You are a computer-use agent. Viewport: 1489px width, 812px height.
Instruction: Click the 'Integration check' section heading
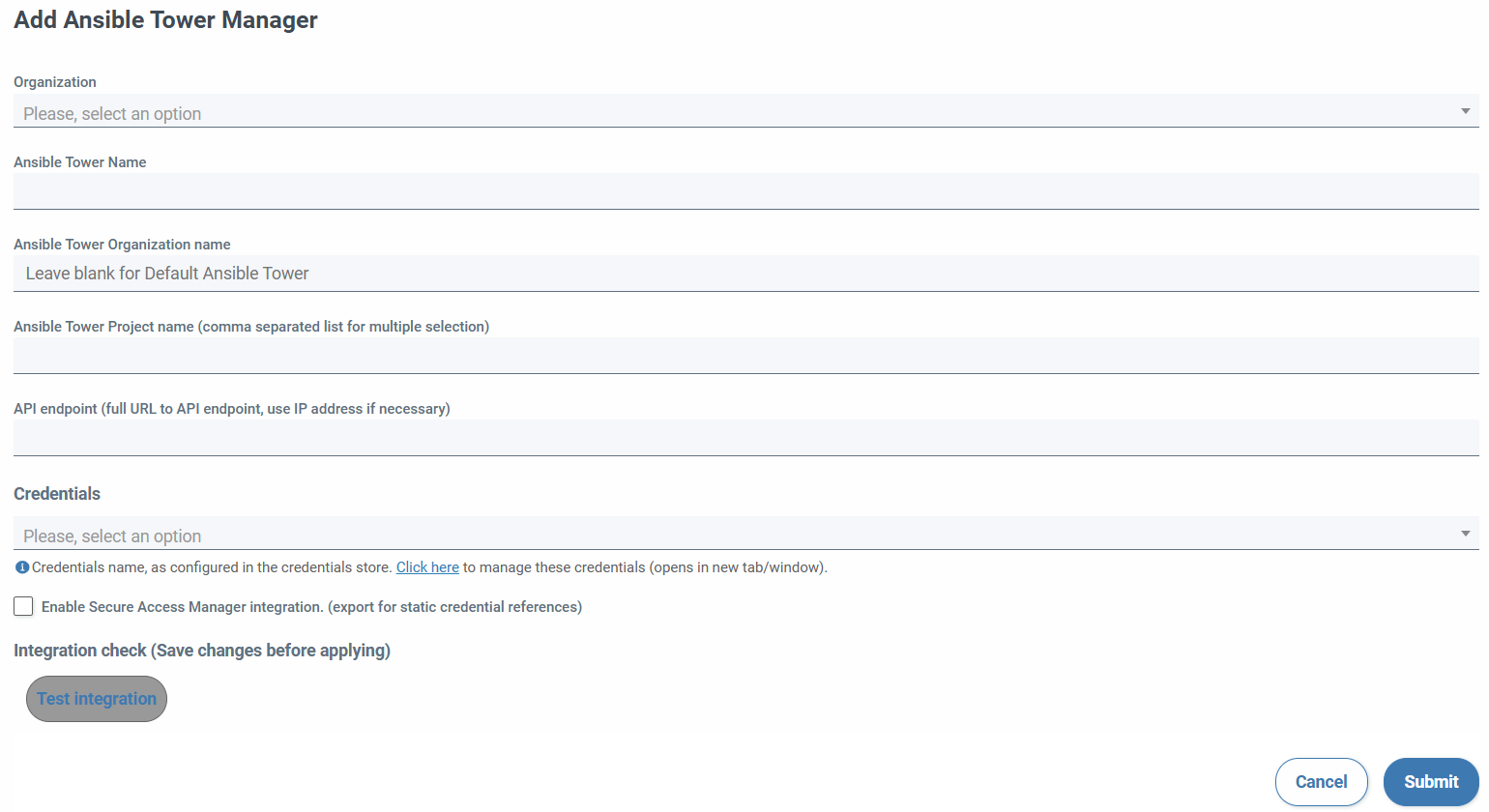[x=202, y=651]
